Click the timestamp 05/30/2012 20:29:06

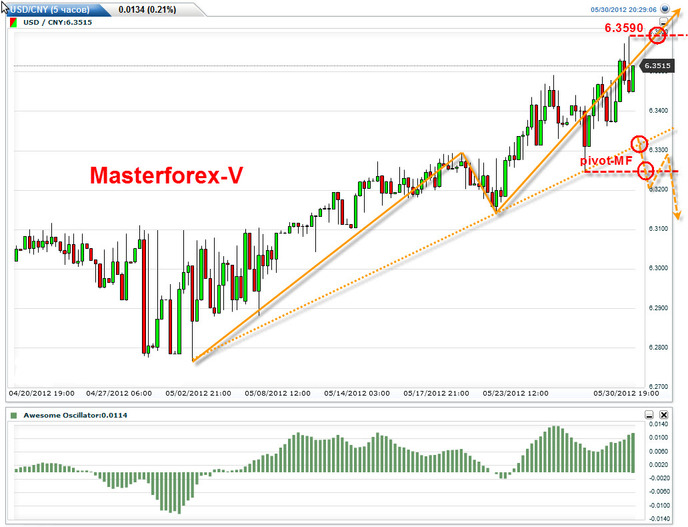[x=624, y=9]
